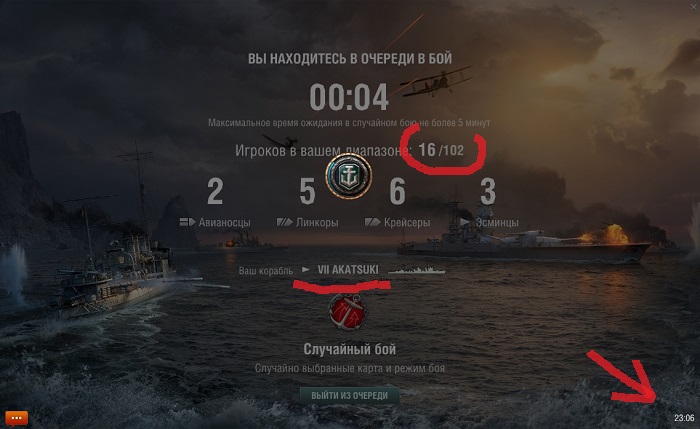
Task: Click the Крейсеры count number 6
Action: pyautogui.click(x=397, y=192)
